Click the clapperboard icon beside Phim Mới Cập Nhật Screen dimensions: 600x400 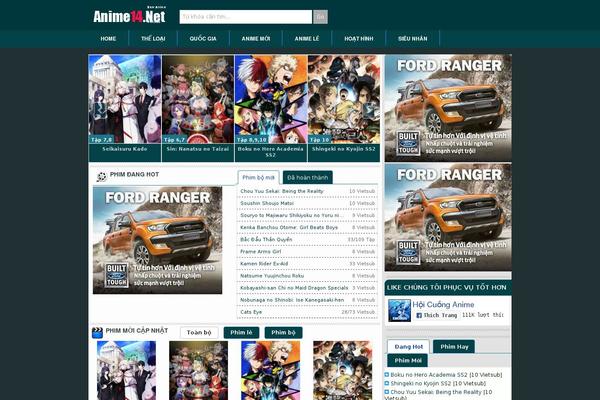point(98,332)
